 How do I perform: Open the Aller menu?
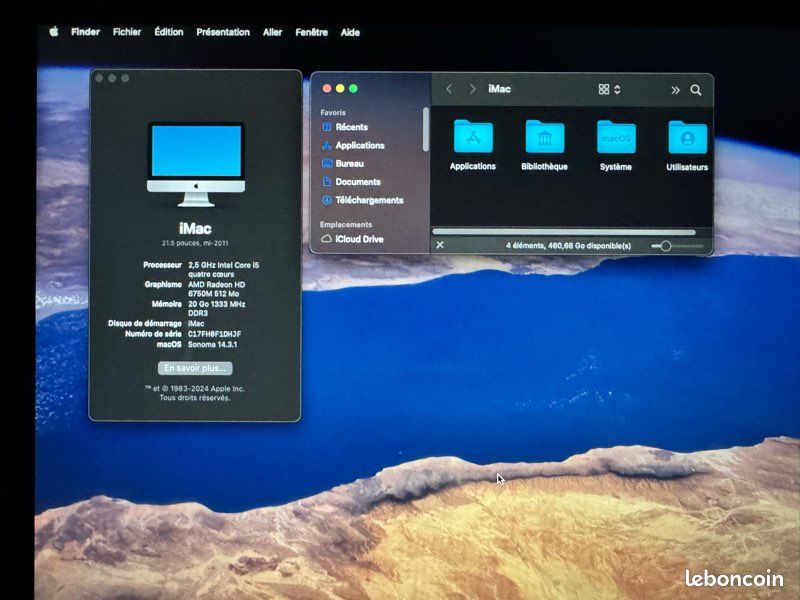coord(272,32)
